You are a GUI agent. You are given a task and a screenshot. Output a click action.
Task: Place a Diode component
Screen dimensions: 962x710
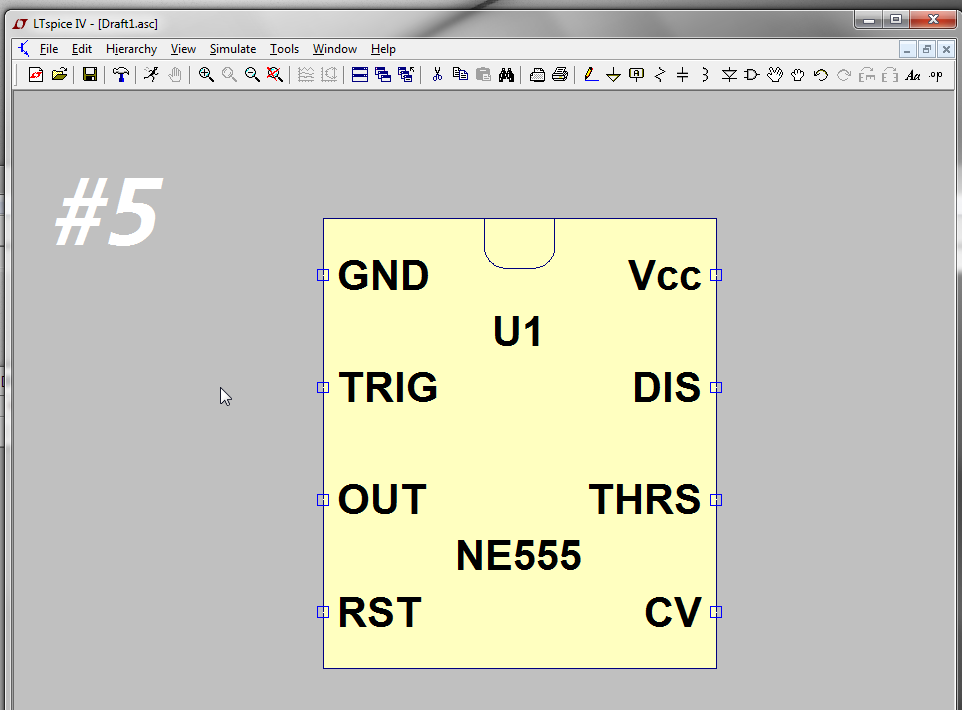click(x=729, y=75)
